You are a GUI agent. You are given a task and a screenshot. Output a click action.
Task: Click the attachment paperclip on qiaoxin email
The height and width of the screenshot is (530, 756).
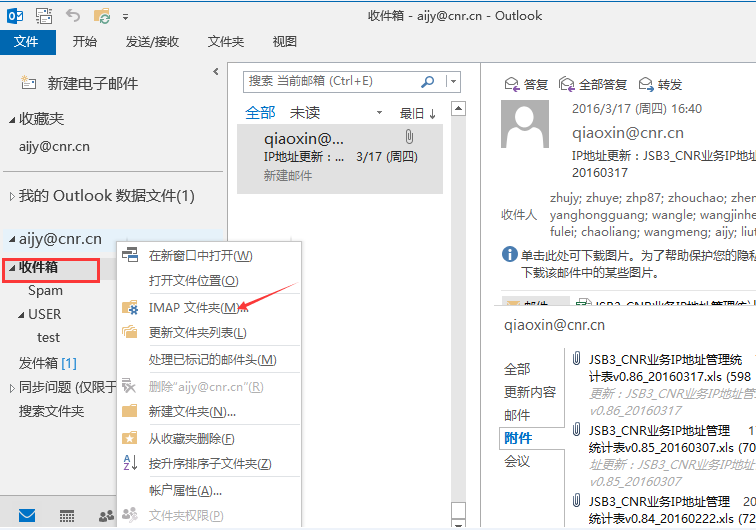click(409, 137)
